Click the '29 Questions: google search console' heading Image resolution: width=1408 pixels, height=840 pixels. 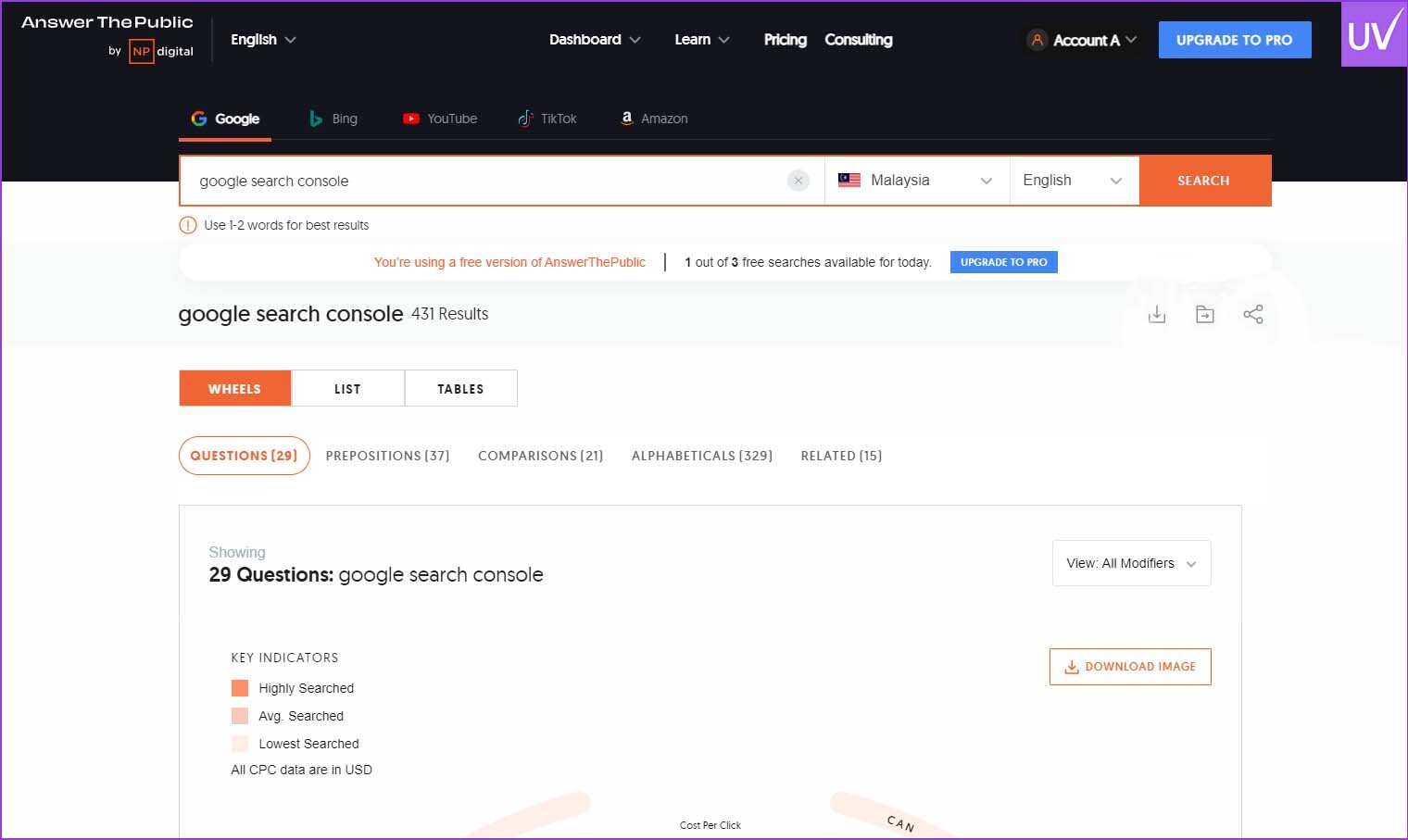coord(376,575)
